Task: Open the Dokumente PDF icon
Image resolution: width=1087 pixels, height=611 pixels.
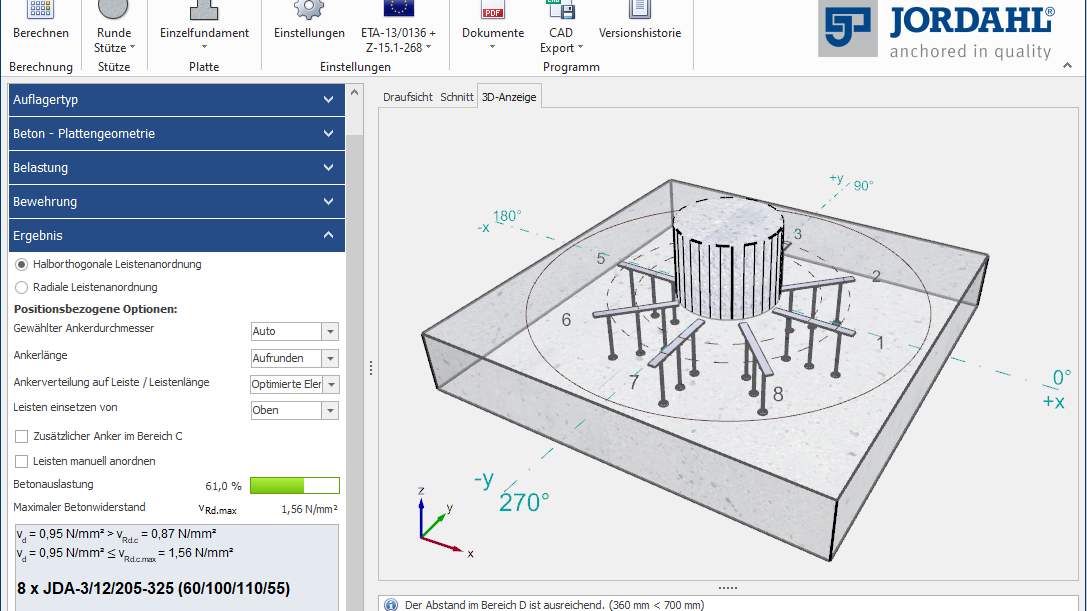Action: click(493, 9)
